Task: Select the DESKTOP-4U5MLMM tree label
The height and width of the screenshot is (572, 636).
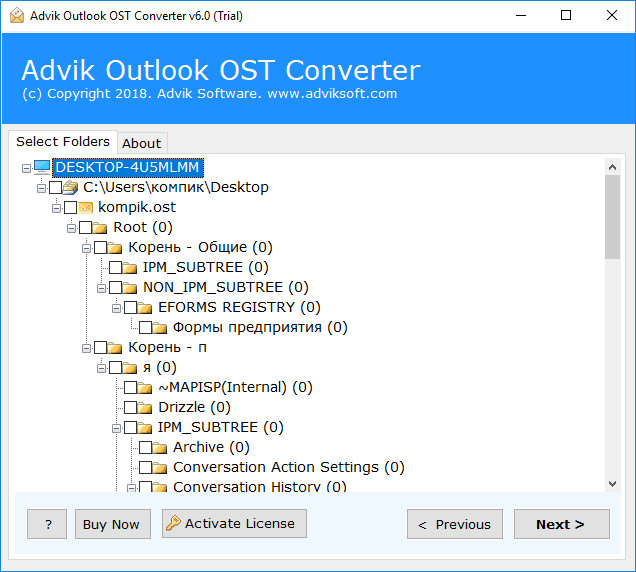Action: pos(128,167)
